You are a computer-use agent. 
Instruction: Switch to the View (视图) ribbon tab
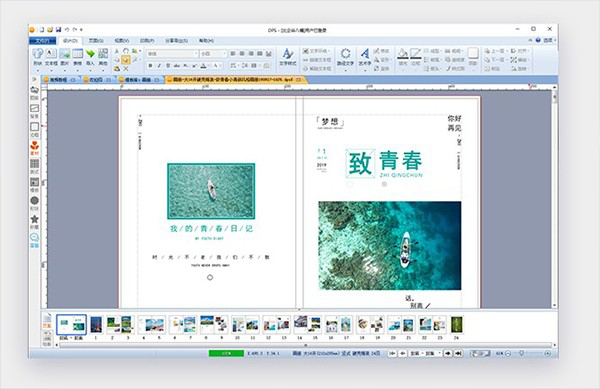pos(122,40)
